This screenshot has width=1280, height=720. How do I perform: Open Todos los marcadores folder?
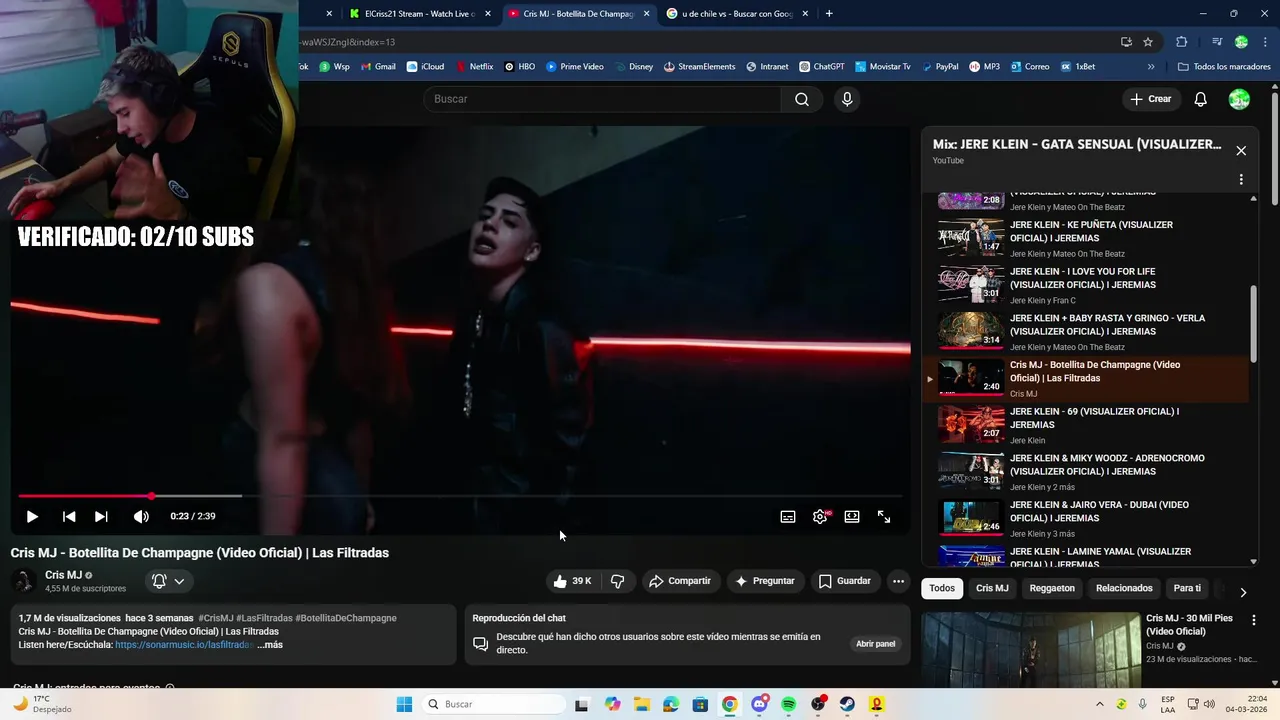pos(1224,67)
